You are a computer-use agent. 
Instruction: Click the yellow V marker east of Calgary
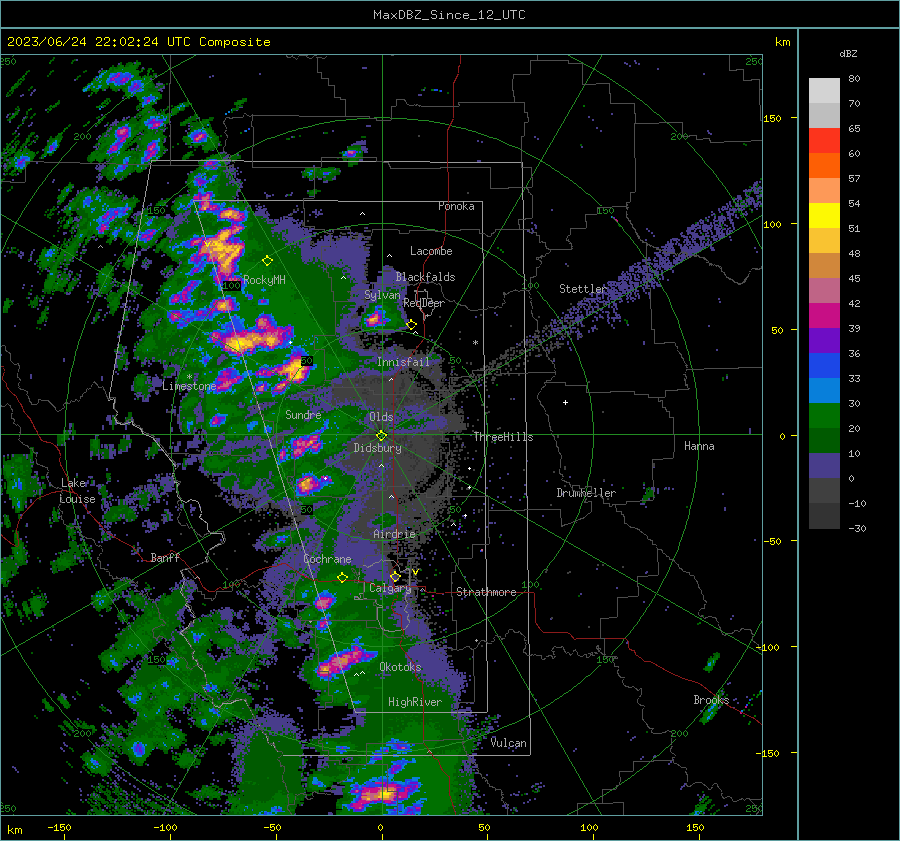click(x=415, y=572)
